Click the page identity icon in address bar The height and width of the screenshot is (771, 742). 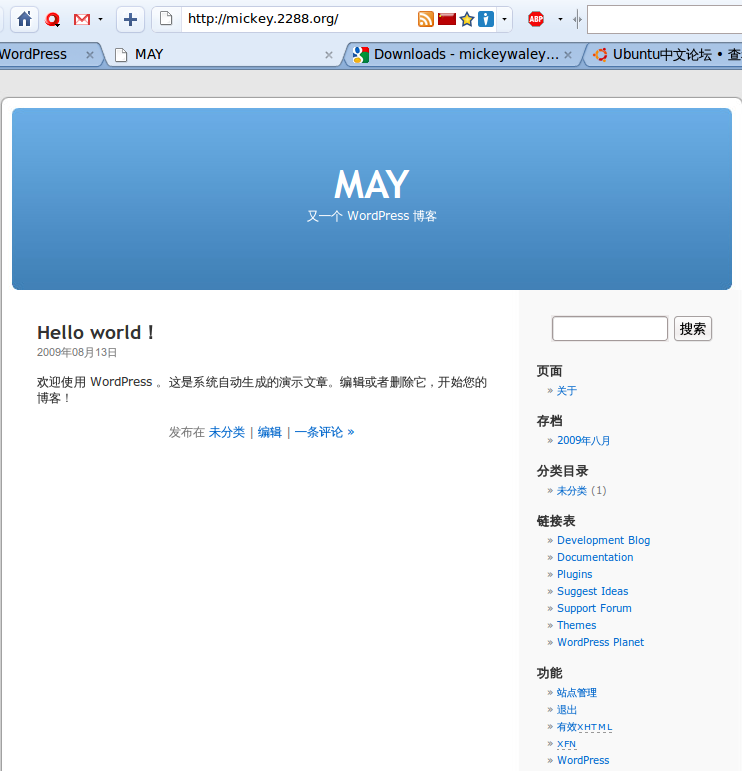[x=166, y=19]
